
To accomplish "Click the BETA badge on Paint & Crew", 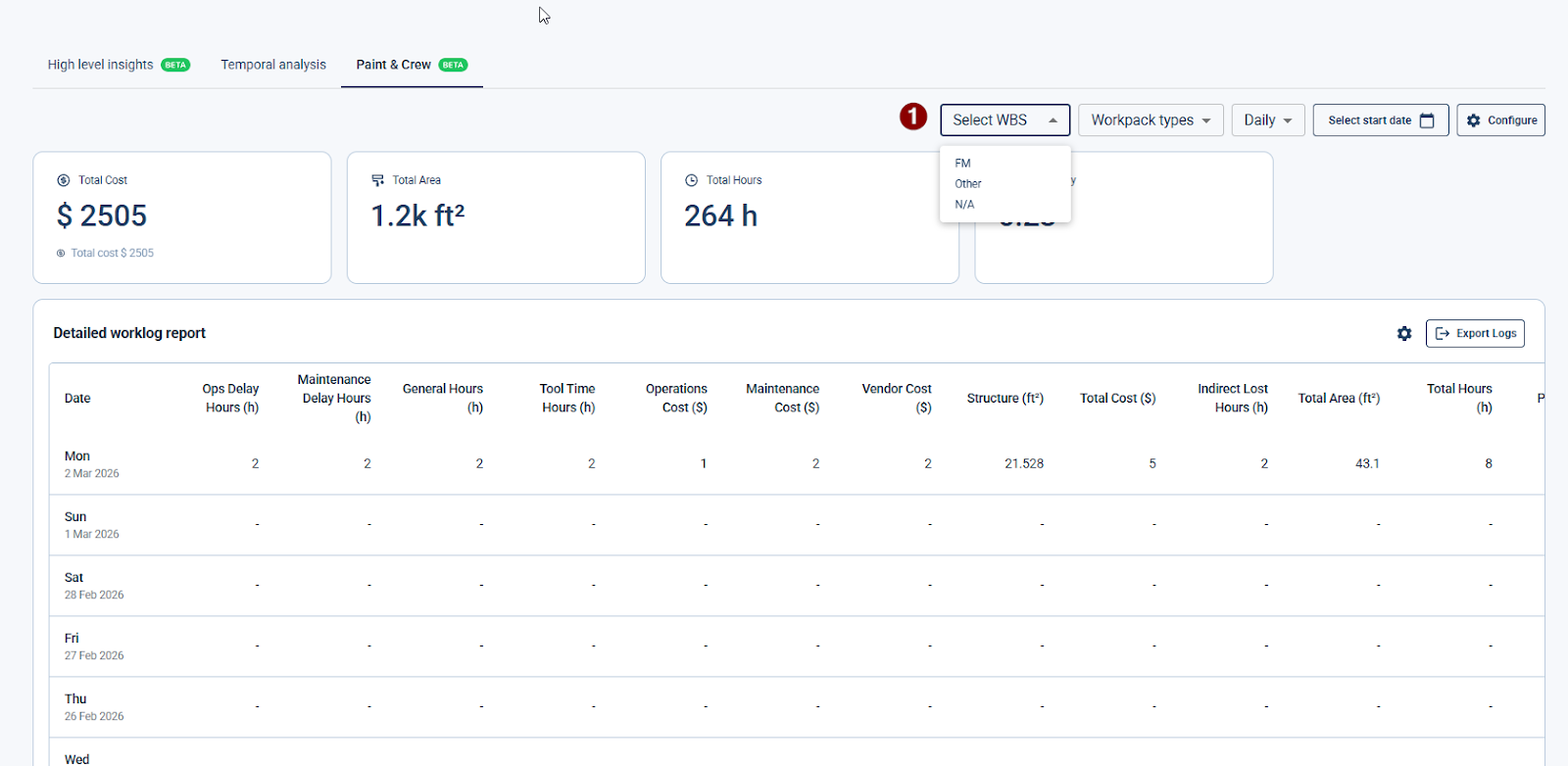I will point(453,65).
